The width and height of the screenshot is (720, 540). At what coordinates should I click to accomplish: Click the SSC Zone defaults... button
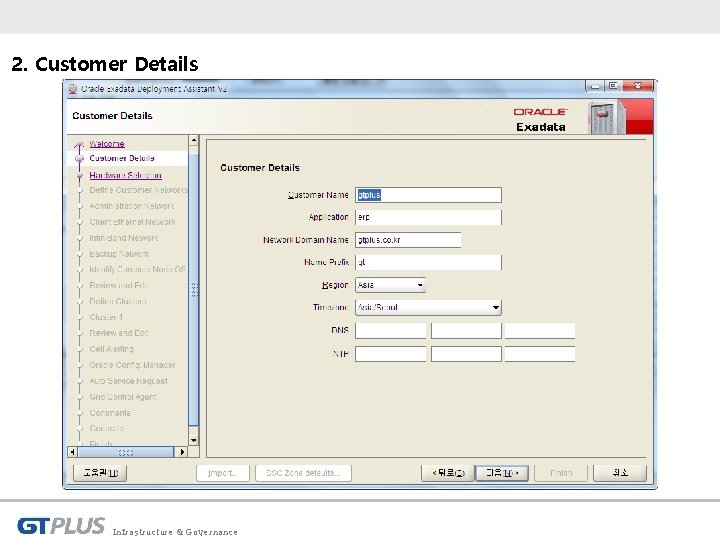click(x=303, y=473)
